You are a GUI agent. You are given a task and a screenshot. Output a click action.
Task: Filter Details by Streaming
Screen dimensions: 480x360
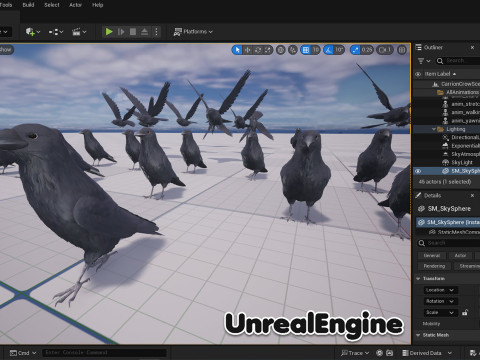pos(467,266)
